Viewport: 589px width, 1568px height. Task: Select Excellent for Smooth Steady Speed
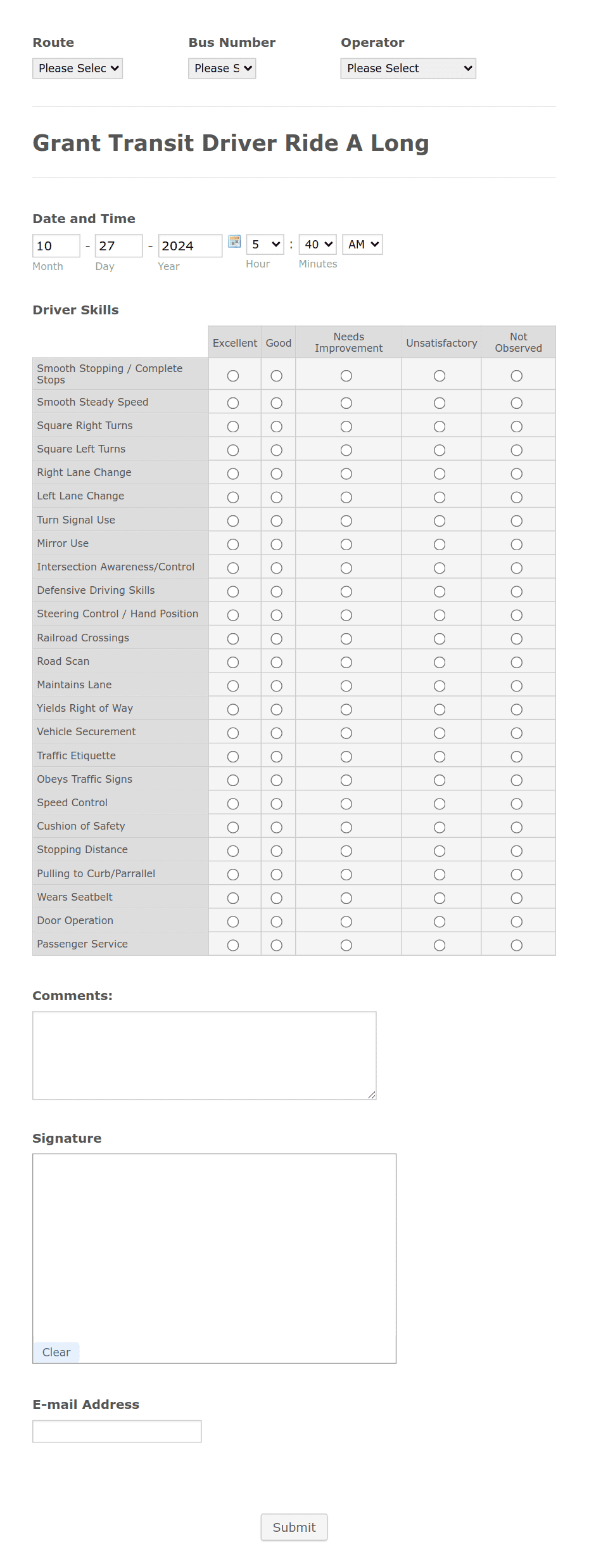233,402
